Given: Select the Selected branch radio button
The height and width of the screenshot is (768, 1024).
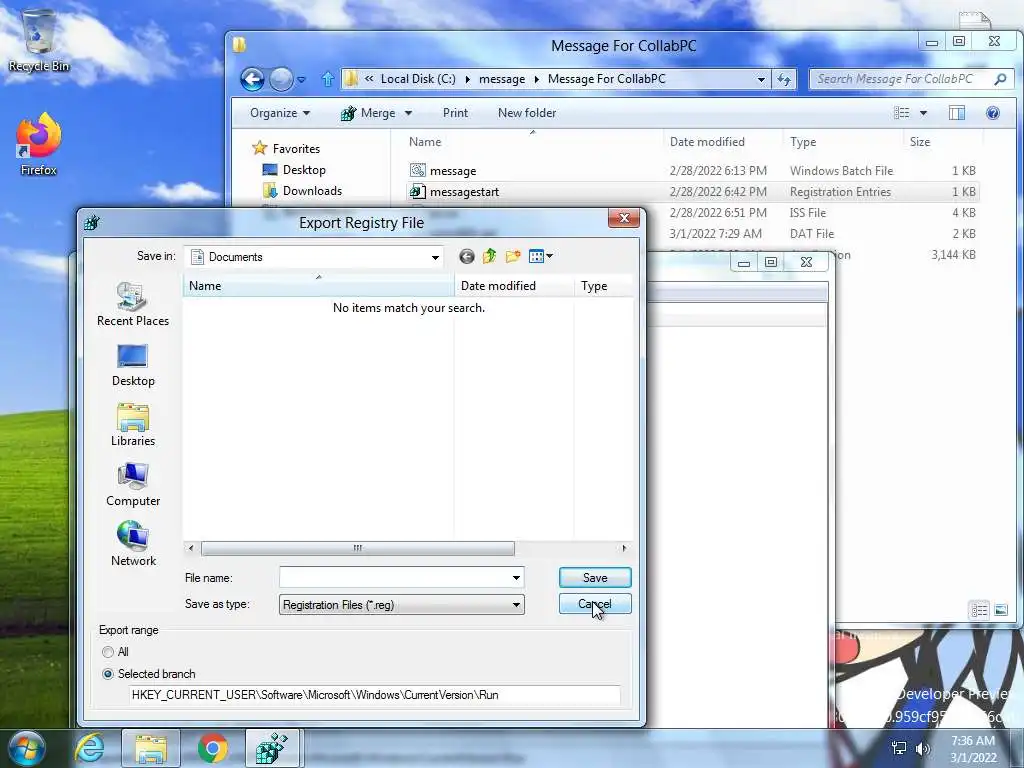Looking at the screenshot, I should (x=108, y=674).
